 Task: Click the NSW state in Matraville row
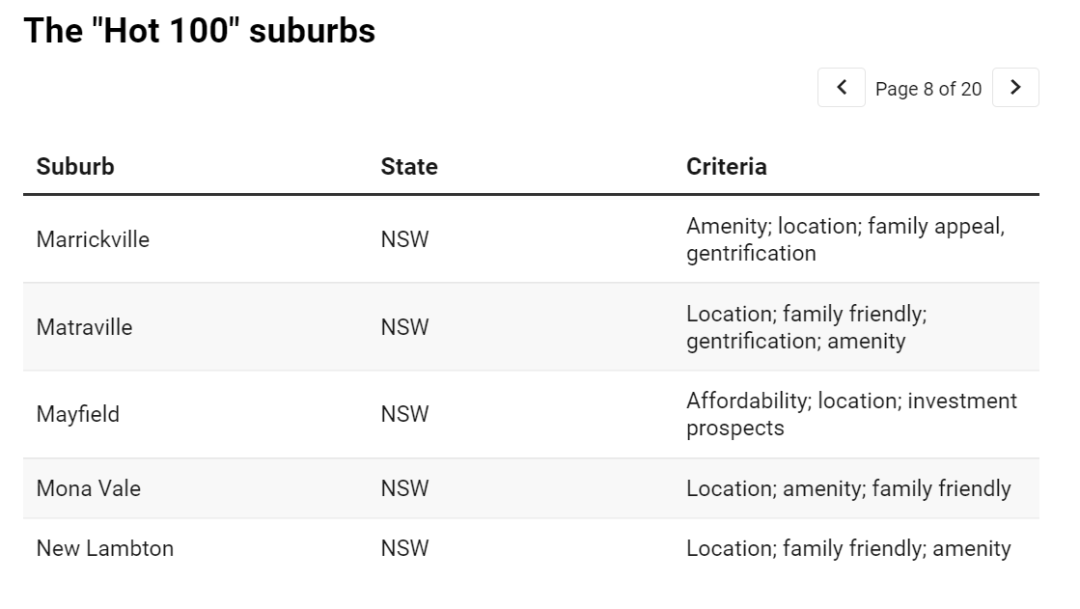(x=404, y=327)
